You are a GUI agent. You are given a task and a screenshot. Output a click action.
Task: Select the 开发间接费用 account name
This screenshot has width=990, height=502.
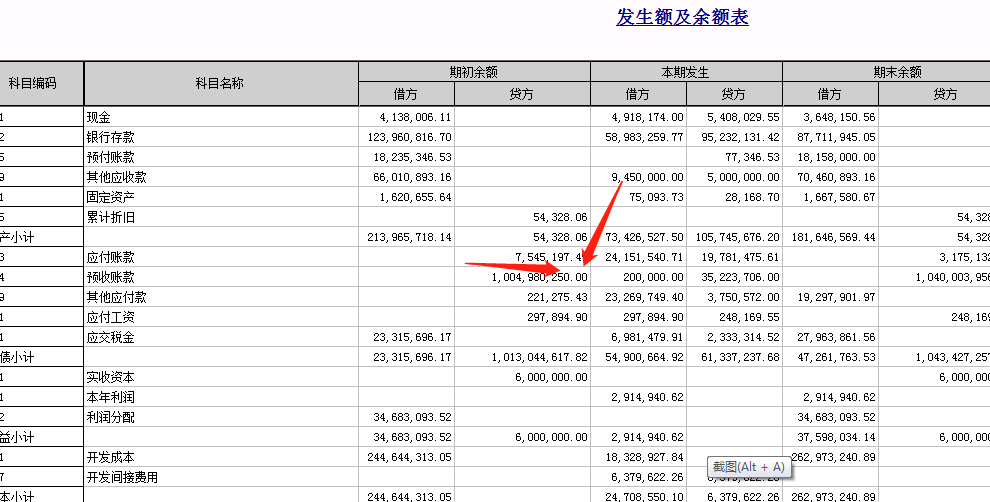[x=122, y=477]
